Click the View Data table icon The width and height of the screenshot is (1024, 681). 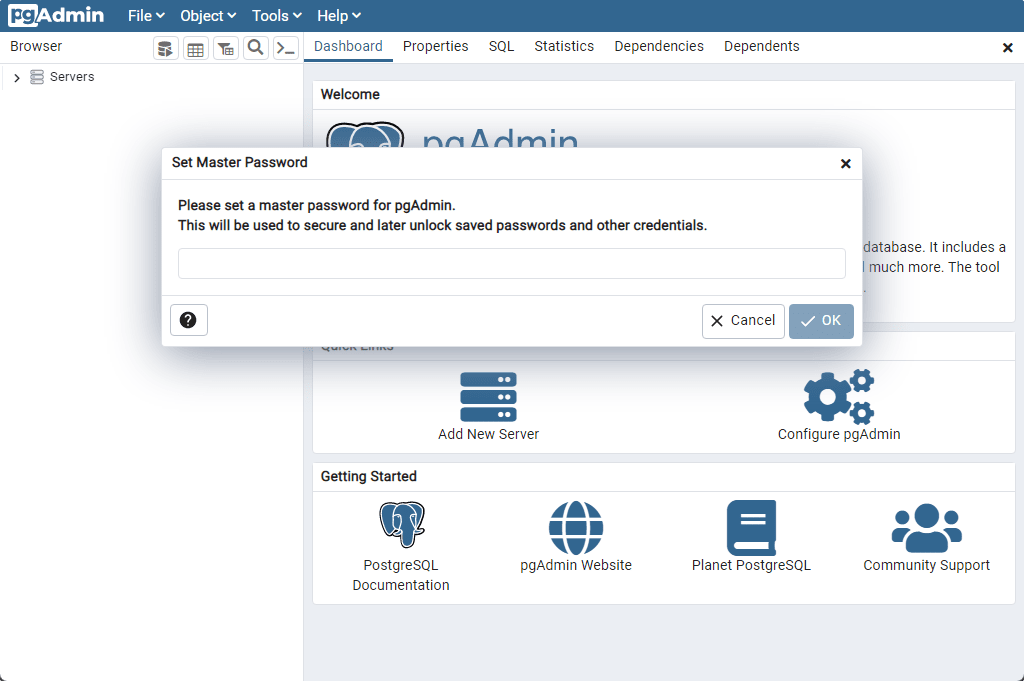[196, 48]
